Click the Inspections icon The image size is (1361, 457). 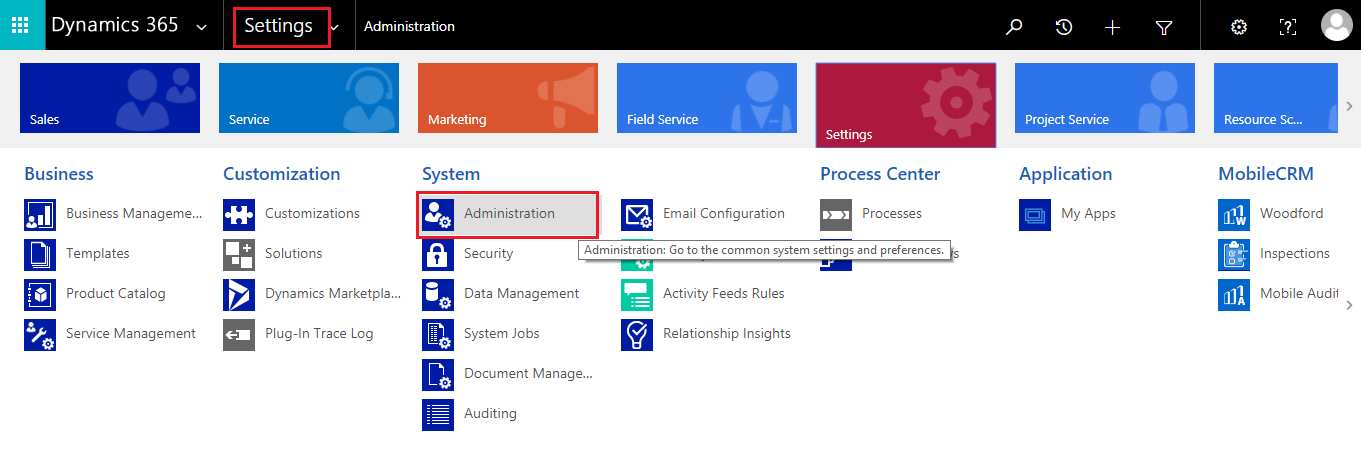click(1234, 254)
